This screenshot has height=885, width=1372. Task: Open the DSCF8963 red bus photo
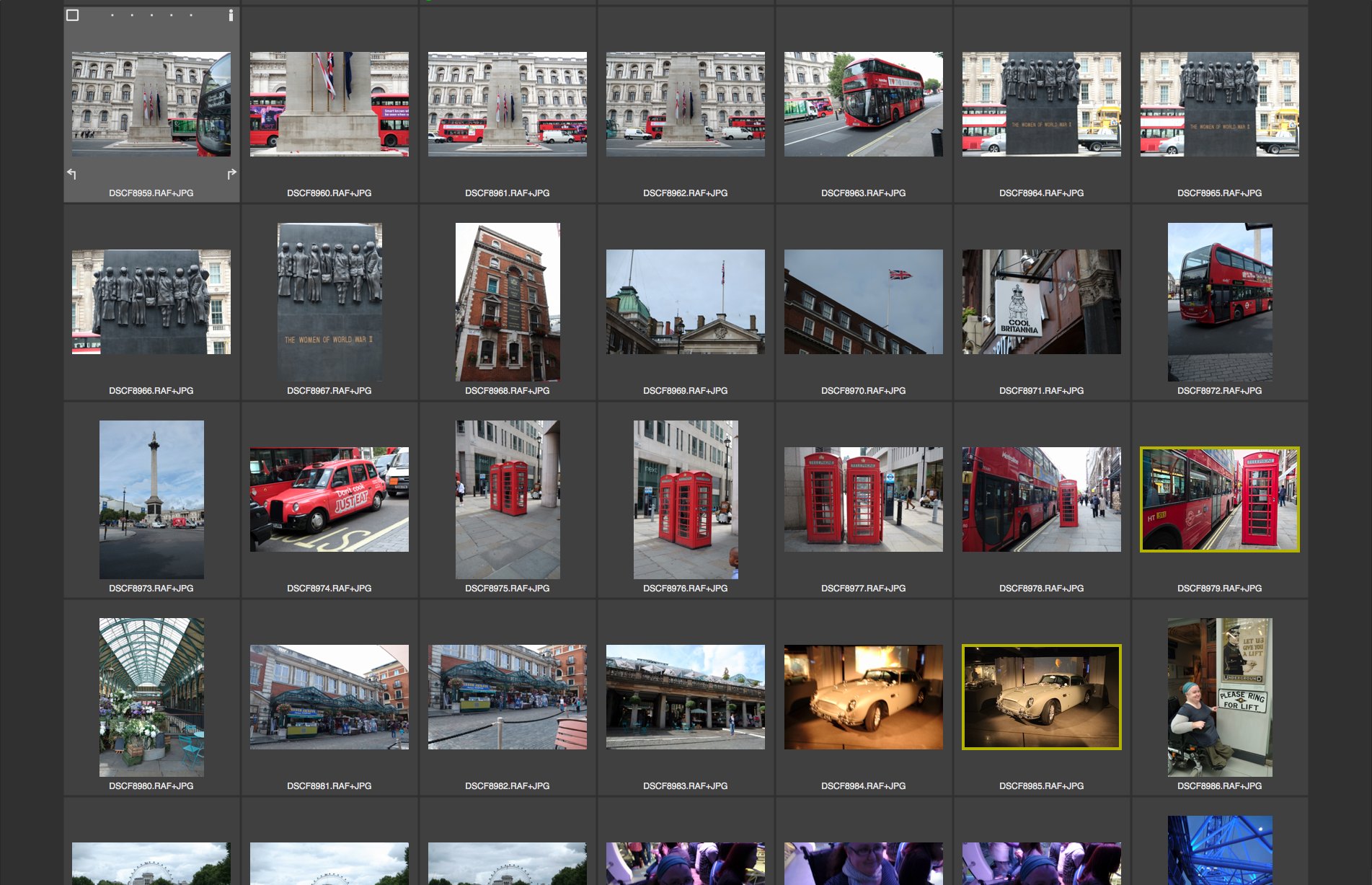[x=864, y=104]
